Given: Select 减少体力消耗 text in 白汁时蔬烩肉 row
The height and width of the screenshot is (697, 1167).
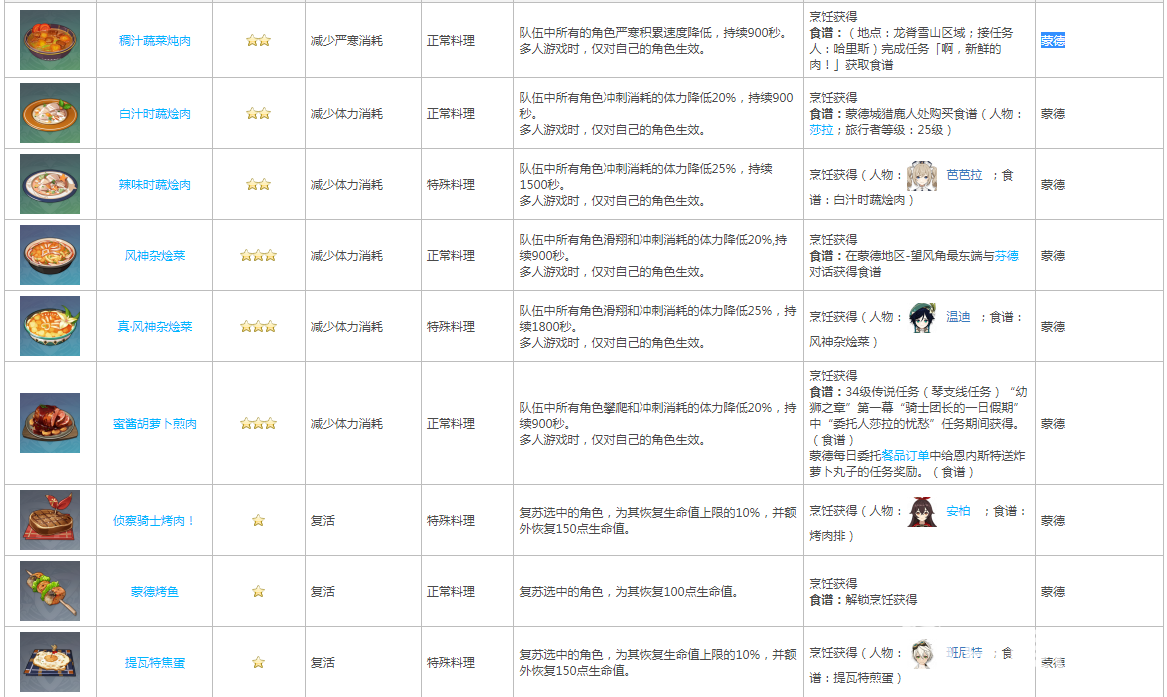Looking at the screenshot, I should (347, 114).
